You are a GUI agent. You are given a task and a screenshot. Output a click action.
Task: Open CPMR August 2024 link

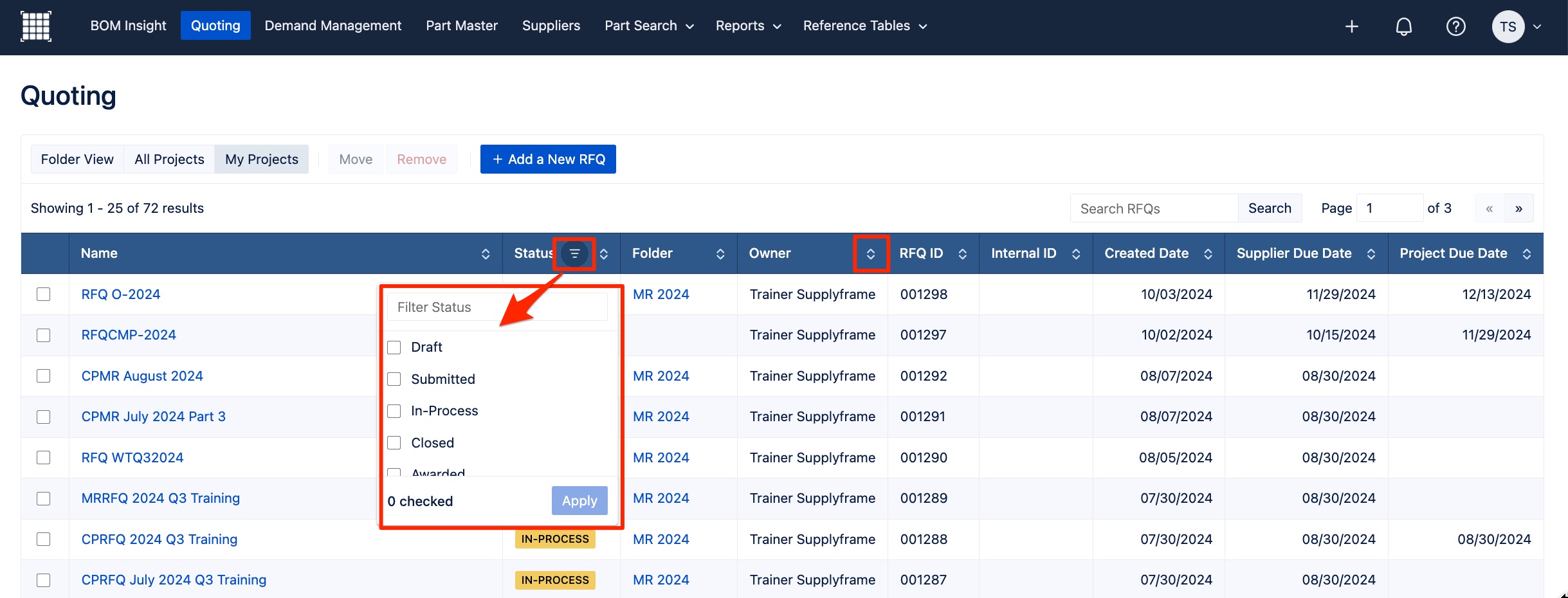(x=142, y=376)
